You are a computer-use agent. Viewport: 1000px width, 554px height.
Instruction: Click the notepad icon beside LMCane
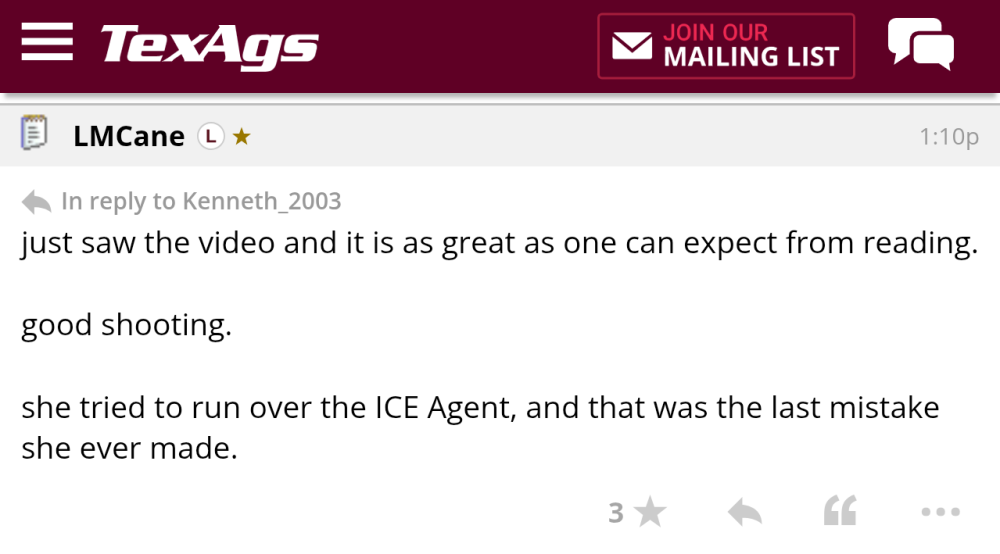coord(35,133)
